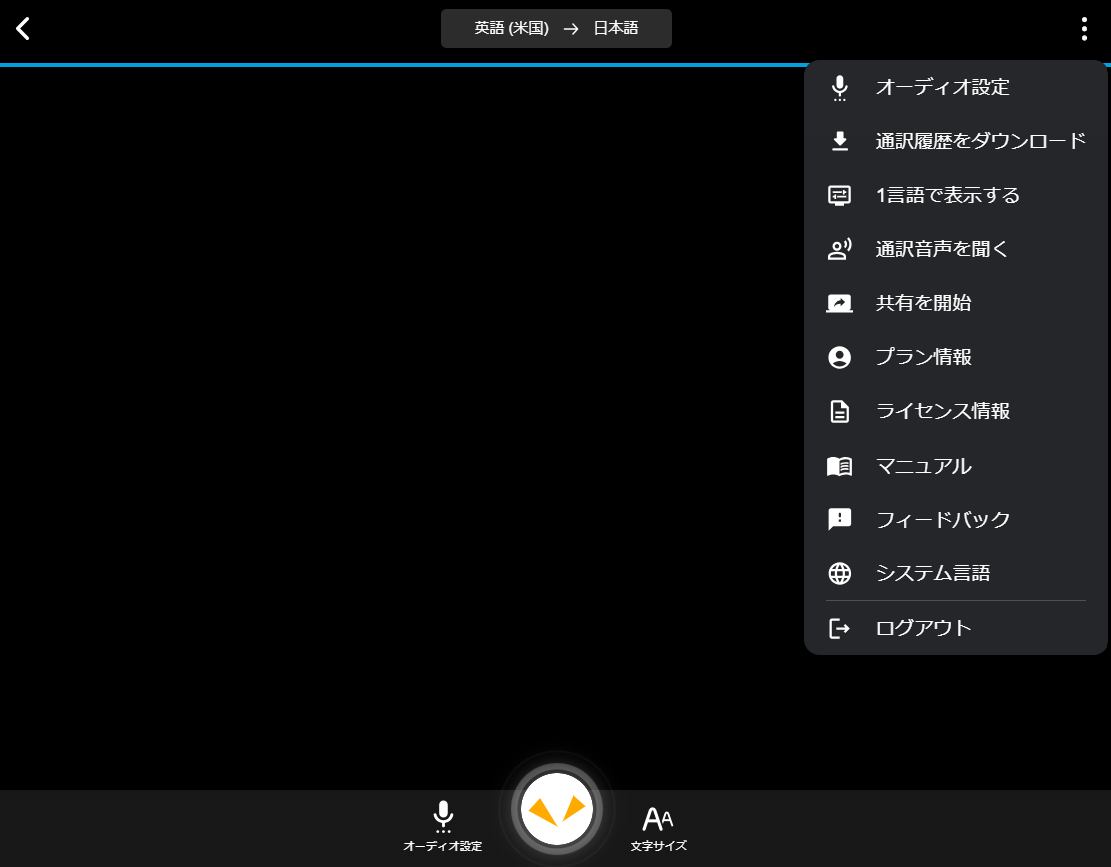Viewport: 1111px width, 867px height.
Task: Select 1言語で表示する from the menu
Action: tap(946, 194)
